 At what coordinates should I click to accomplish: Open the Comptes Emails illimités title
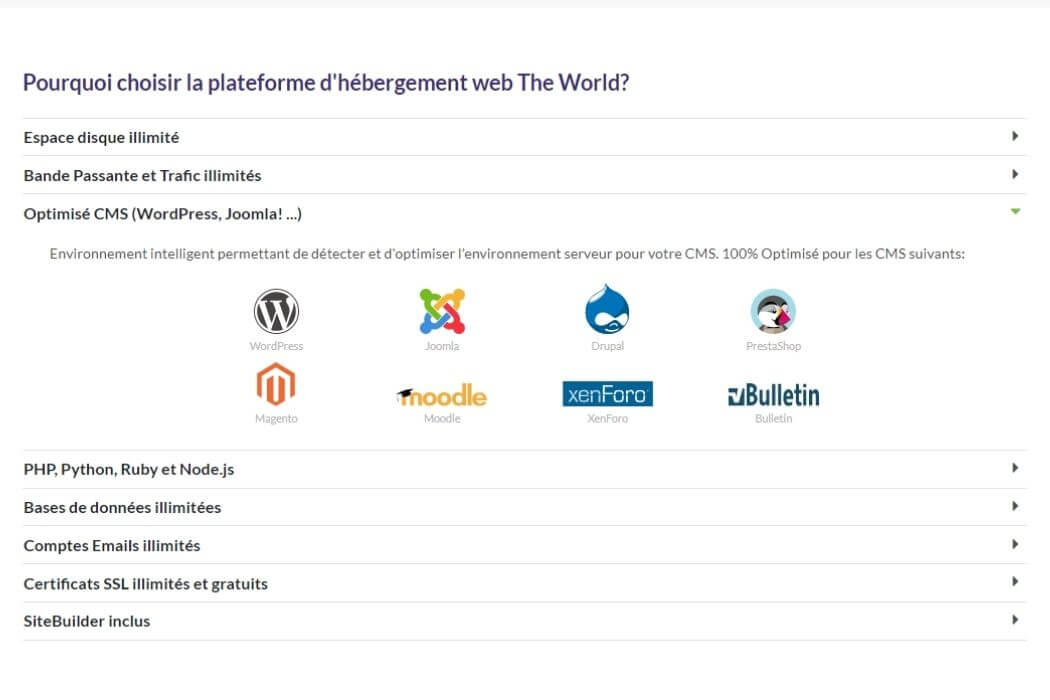click(x=112, y=546)
